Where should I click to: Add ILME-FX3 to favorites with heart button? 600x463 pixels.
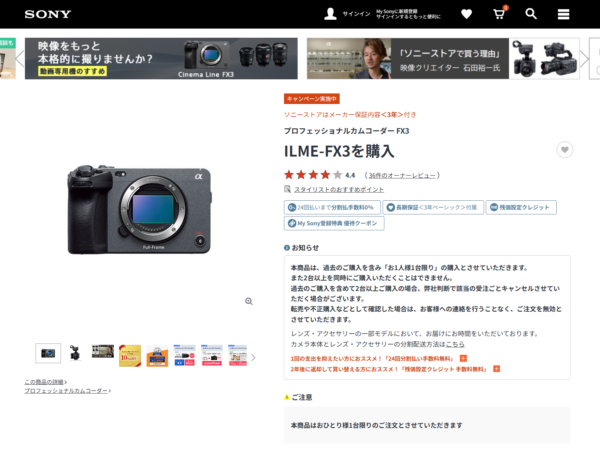564,150
